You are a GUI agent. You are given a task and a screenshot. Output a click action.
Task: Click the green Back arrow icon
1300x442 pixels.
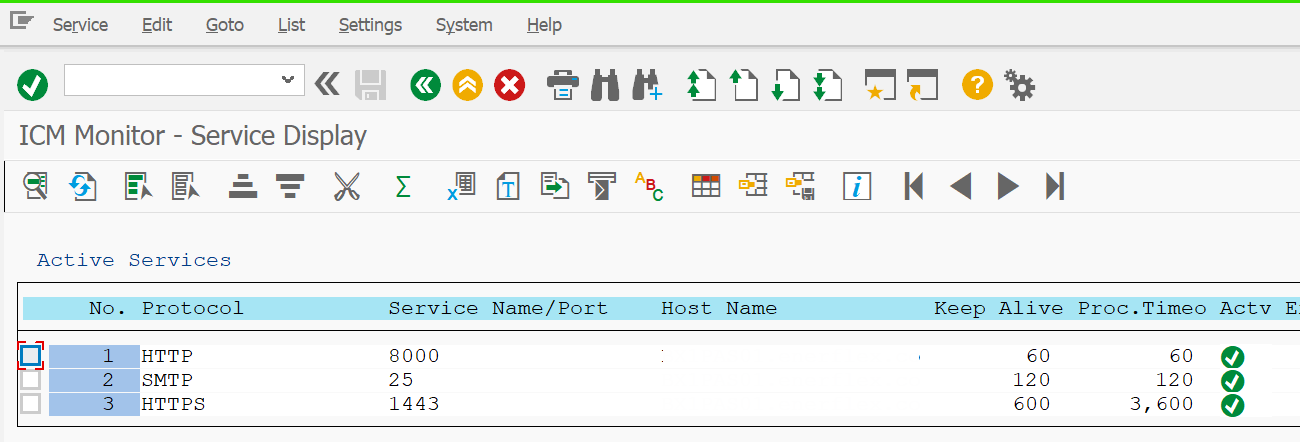click(x=425, y=85)
